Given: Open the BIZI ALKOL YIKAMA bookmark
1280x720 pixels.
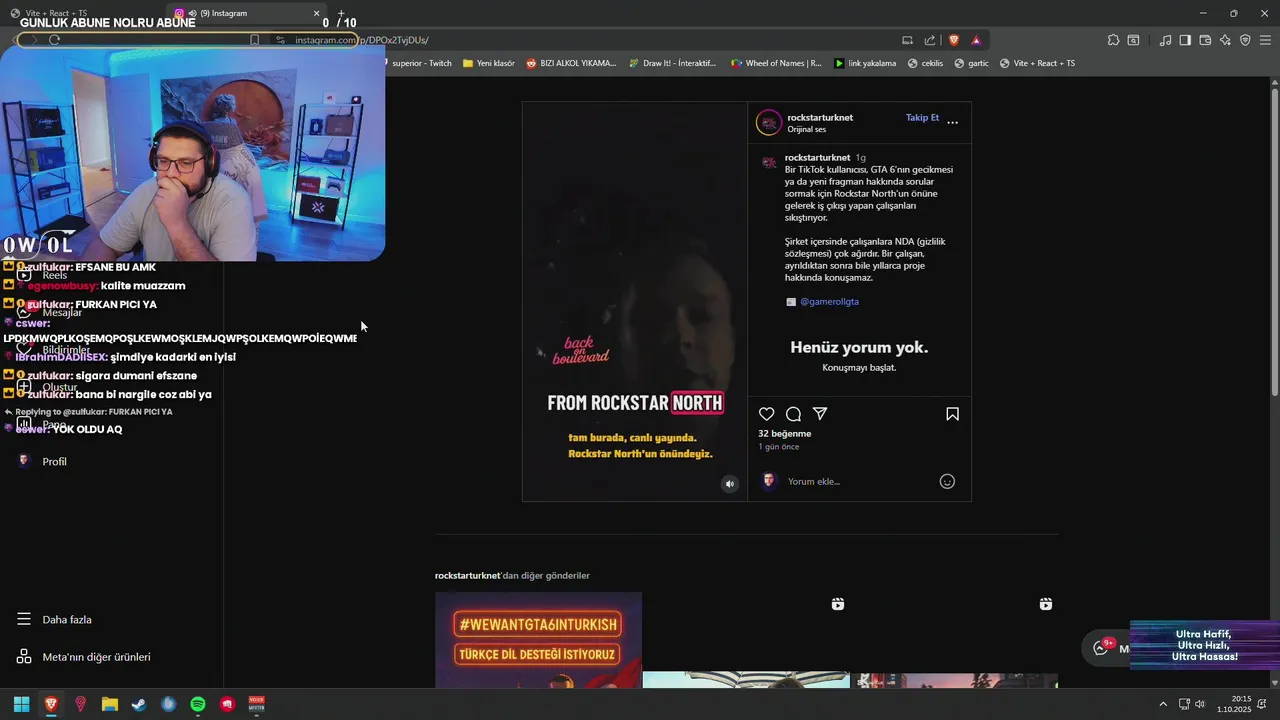Looking at the screenshot, I should click(x=570, y=63).
